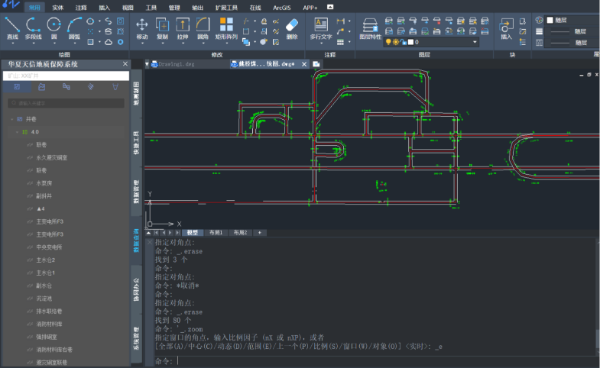
Task: Click the explode icon in modify panel
Action: pyautogui.click(x=264, y=42)
